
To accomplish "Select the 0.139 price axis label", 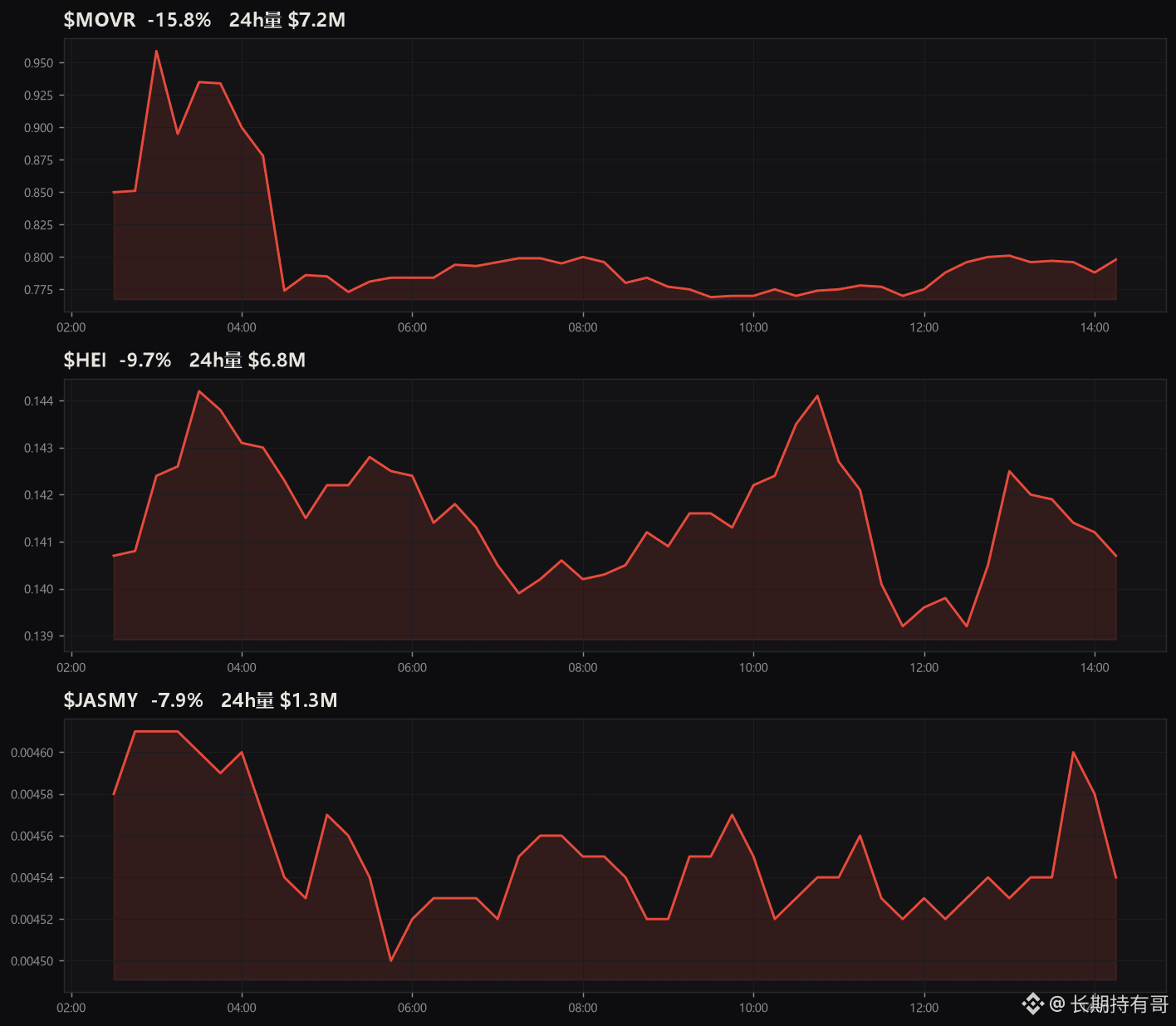I will 38,636.
